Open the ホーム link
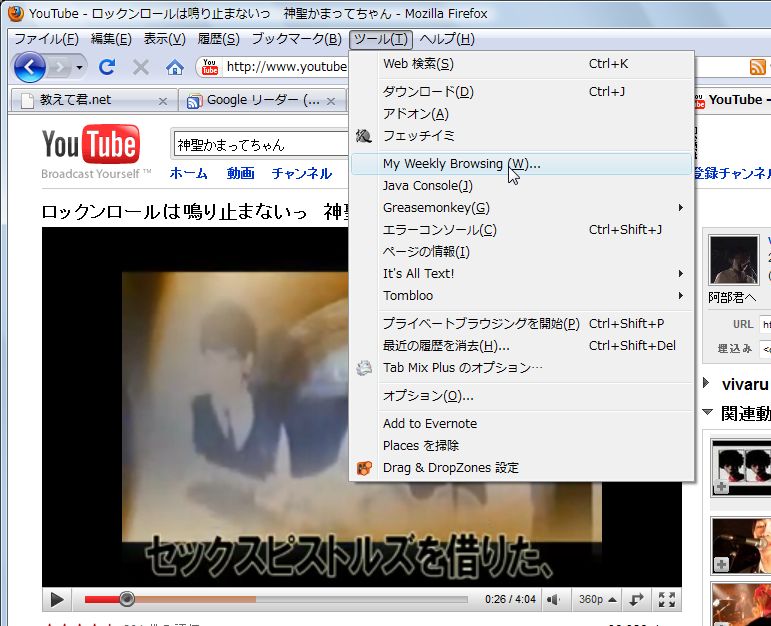Screen dimensions: 771x626 pyautogui.click(x=188, y=173)
